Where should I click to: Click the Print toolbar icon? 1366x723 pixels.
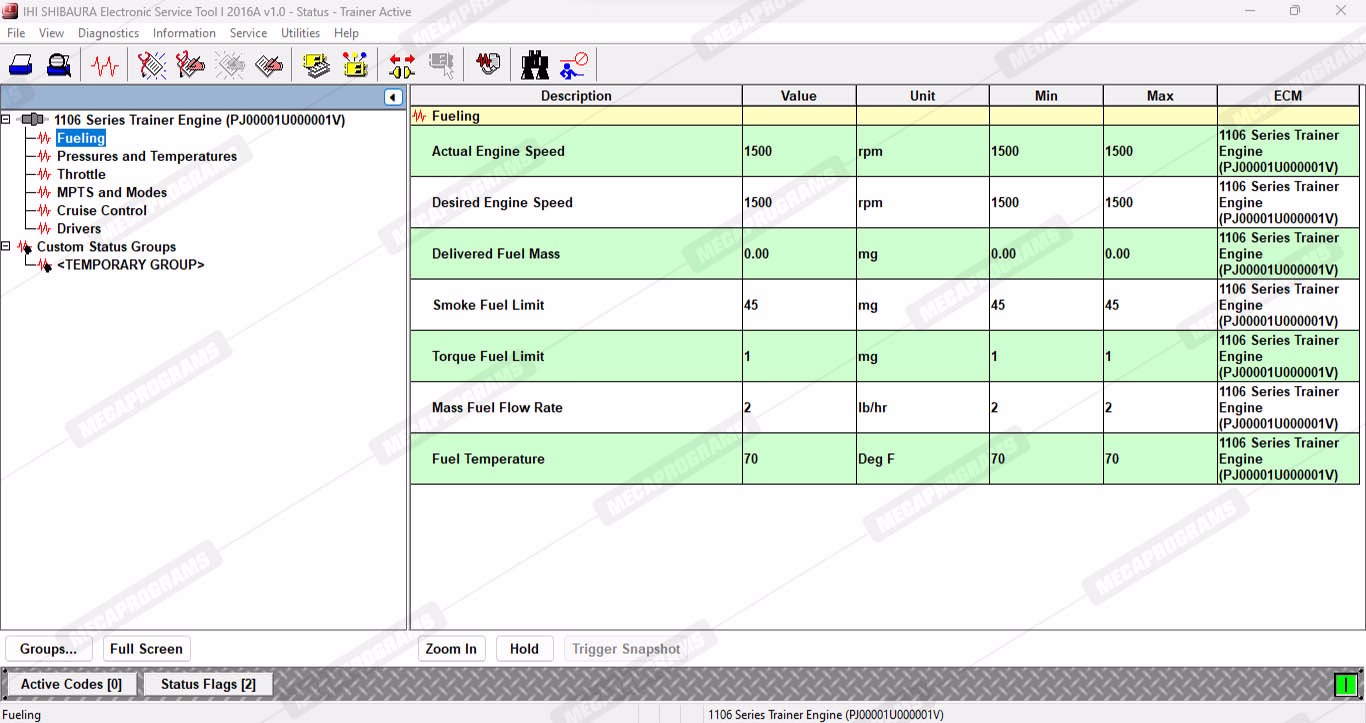pyautogui.click(x=21, y=66)
